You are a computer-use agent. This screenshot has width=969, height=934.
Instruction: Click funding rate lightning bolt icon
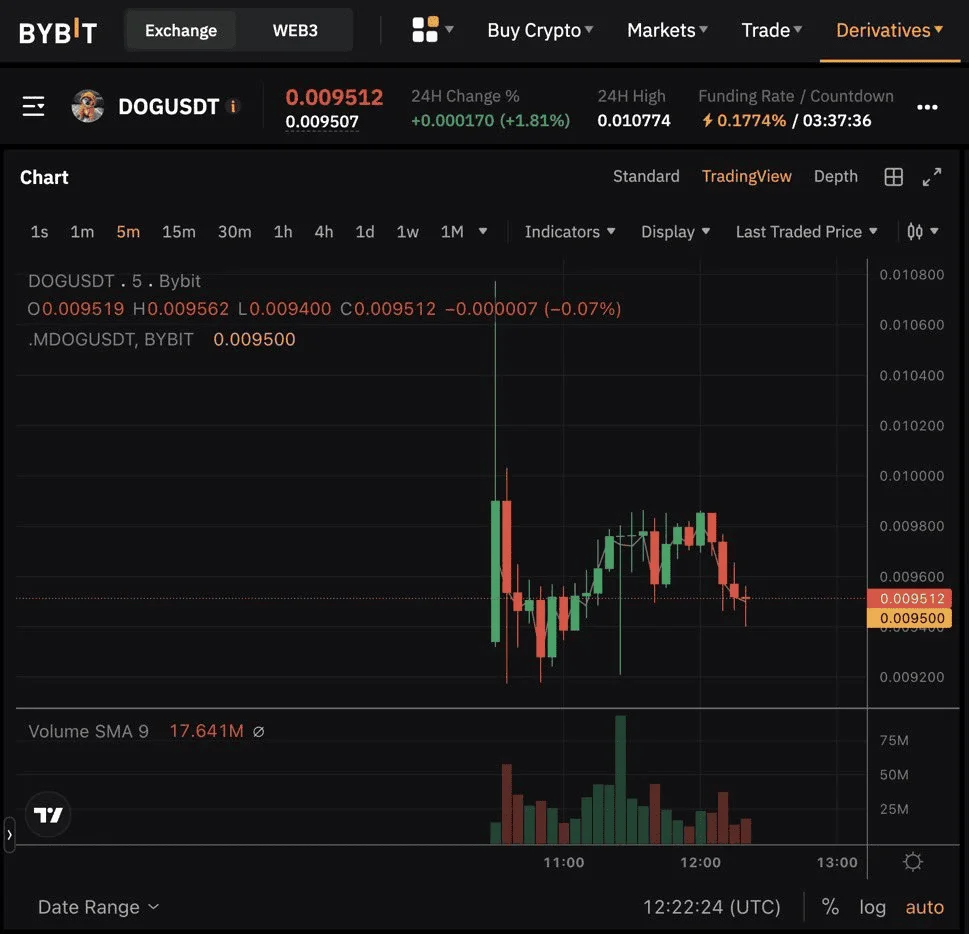coord(708,120)
